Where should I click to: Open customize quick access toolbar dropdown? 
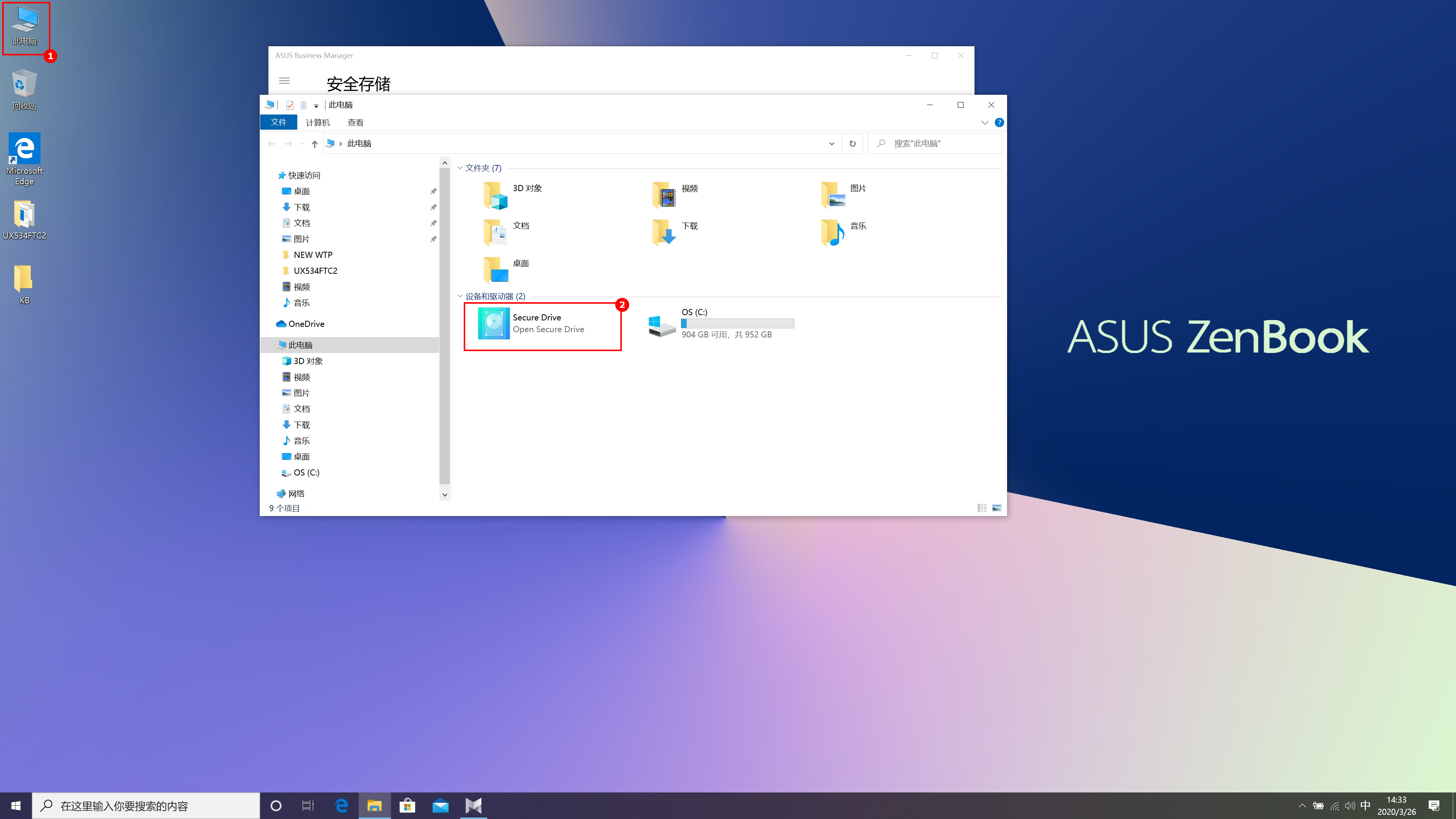click(x=317, y=106)
